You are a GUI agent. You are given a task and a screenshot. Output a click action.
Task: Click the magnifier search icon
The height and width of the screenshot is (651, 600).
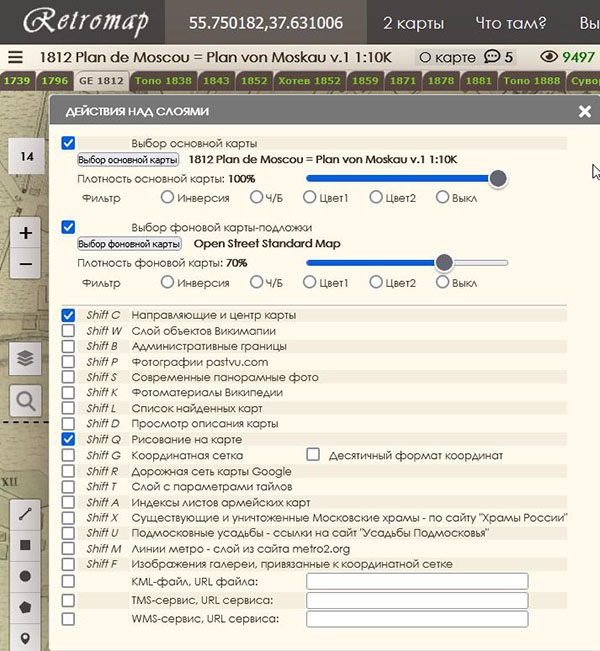pos(26,401)
